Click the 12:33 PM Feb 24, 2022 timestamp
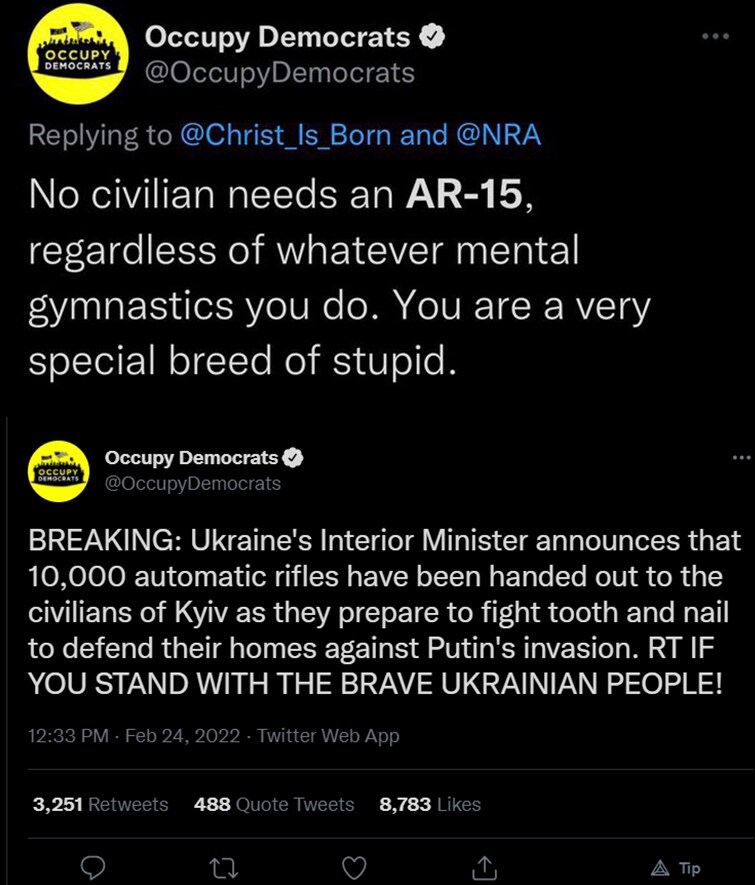The width and height of the screenshot is (755, 885). click(134, 735)
